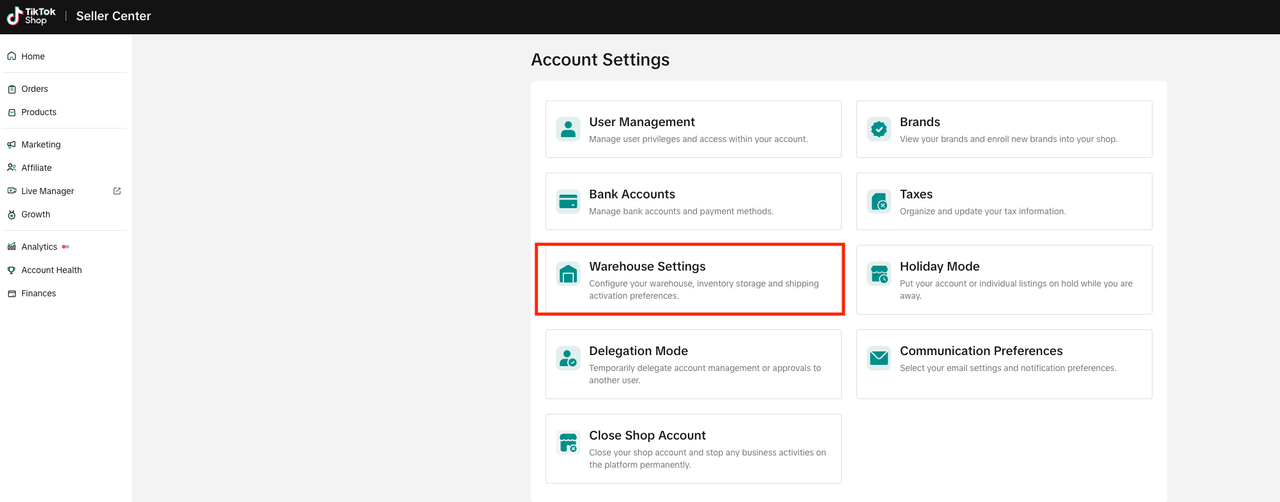
Task: Click the Brands verified badge icon
Action: [x=879, y=129]
